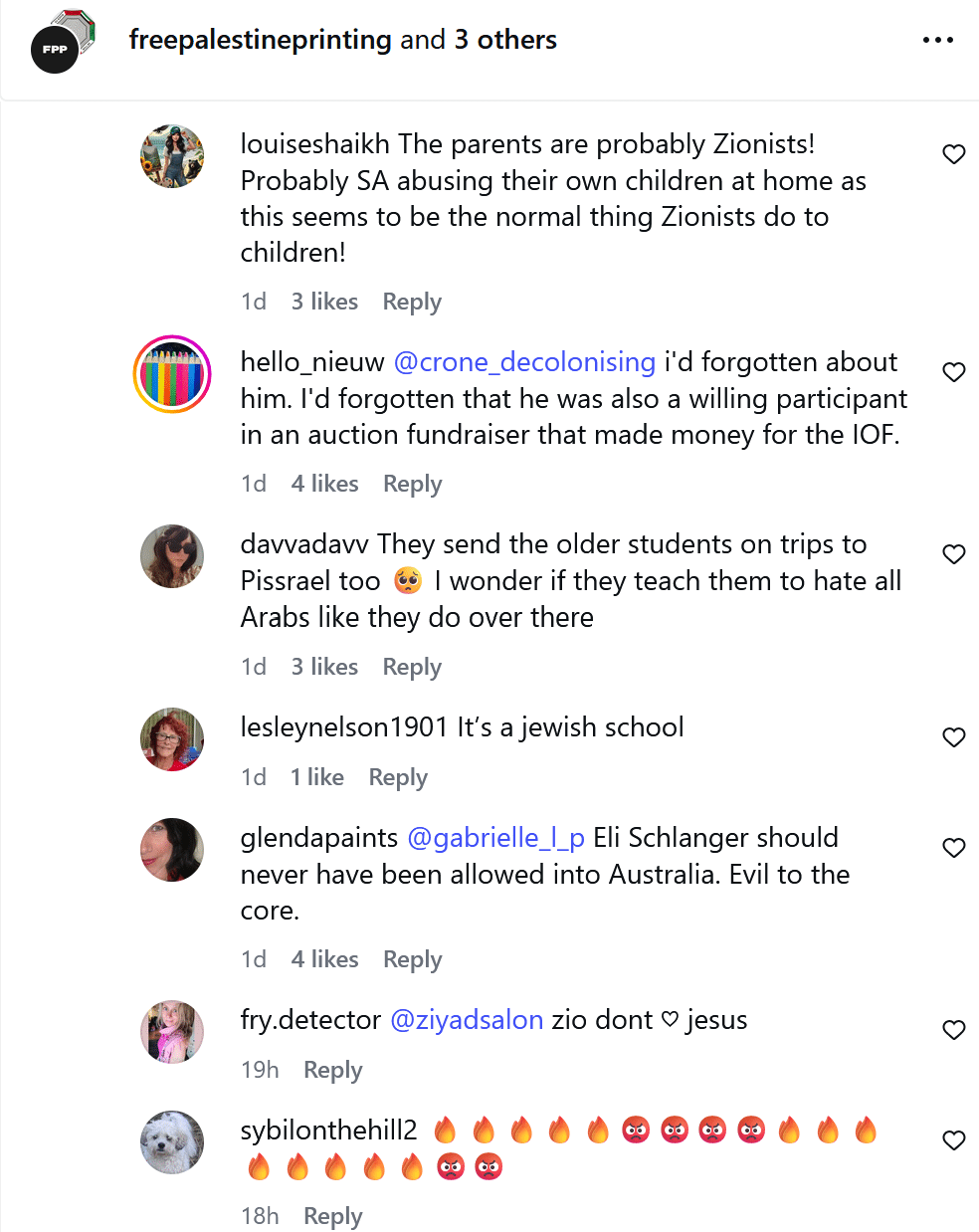Viewport: 979px width, 1232px height.
Task: Reply to fry.detector's comment
Action: click(x=333, y=1070)
